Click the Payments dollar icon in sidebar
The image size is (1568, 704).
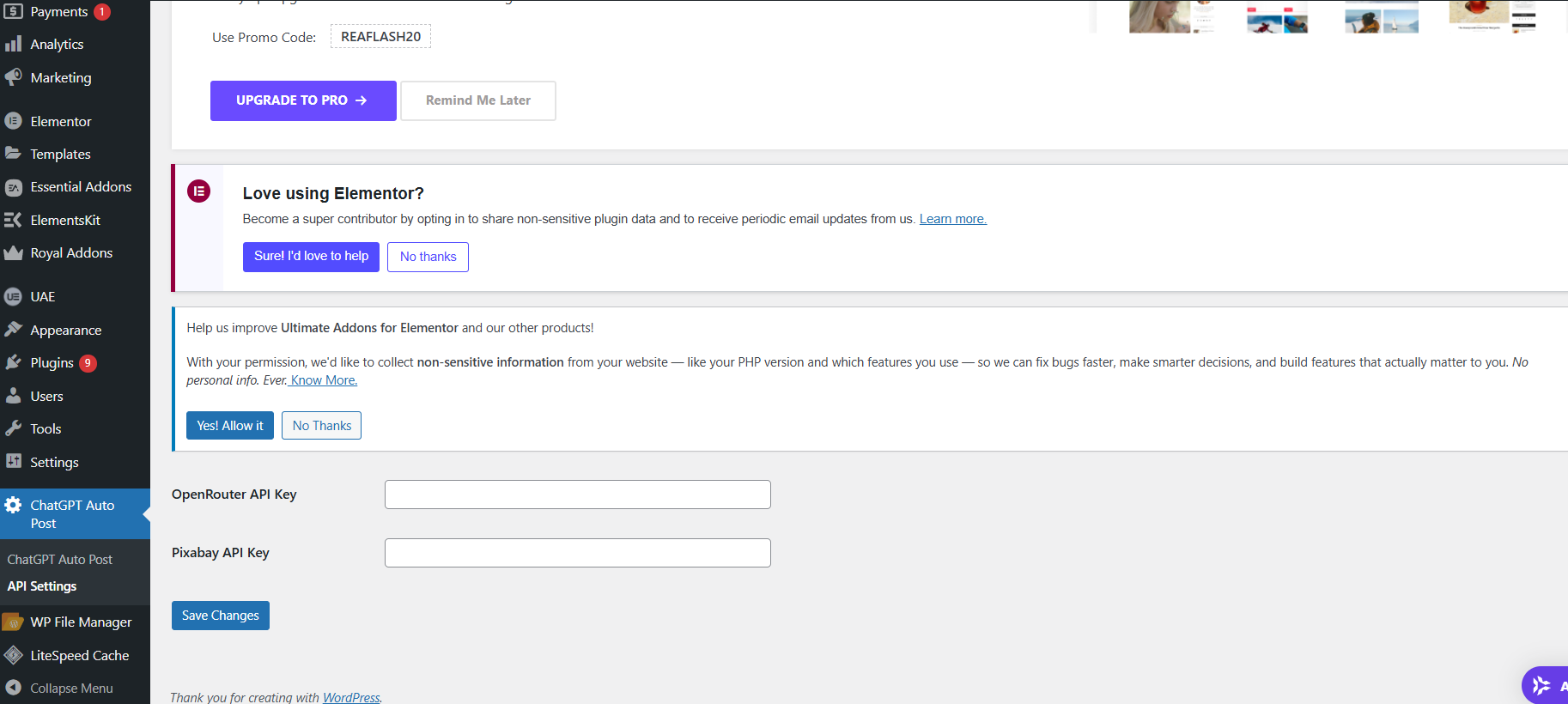[13, 11]
